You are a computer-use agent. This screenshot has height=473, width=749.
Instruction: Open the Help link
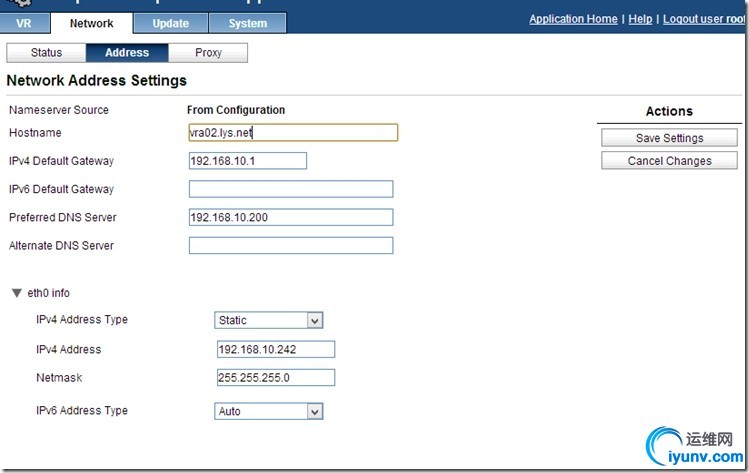pos(640,19)
